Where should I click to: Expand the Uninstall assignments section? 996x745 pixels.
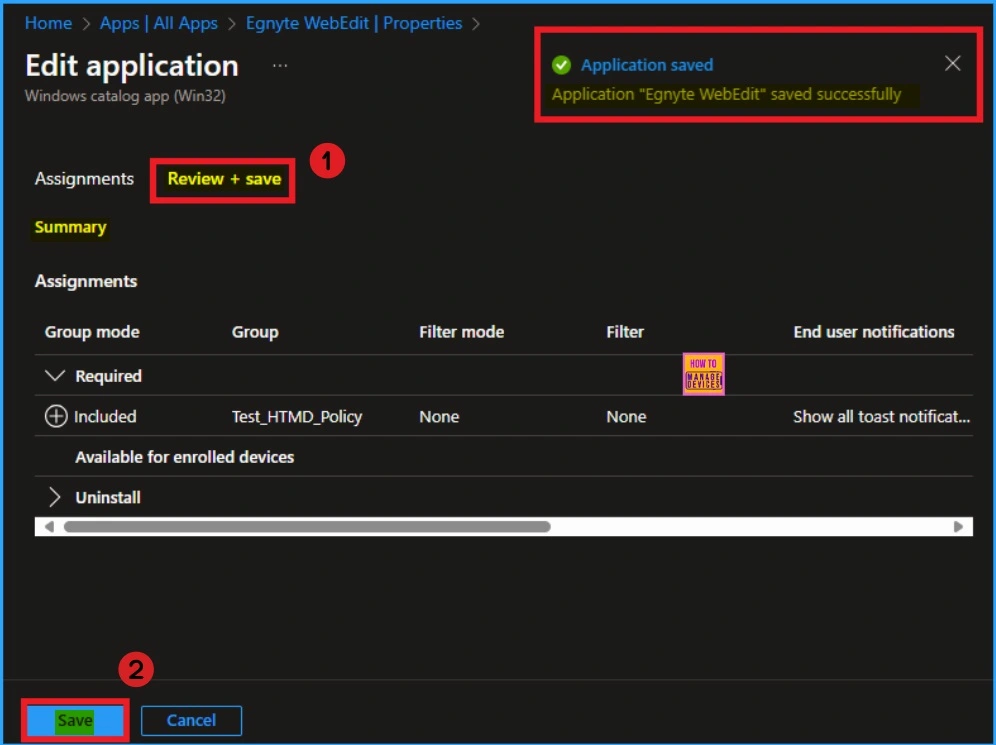point(55,497)
